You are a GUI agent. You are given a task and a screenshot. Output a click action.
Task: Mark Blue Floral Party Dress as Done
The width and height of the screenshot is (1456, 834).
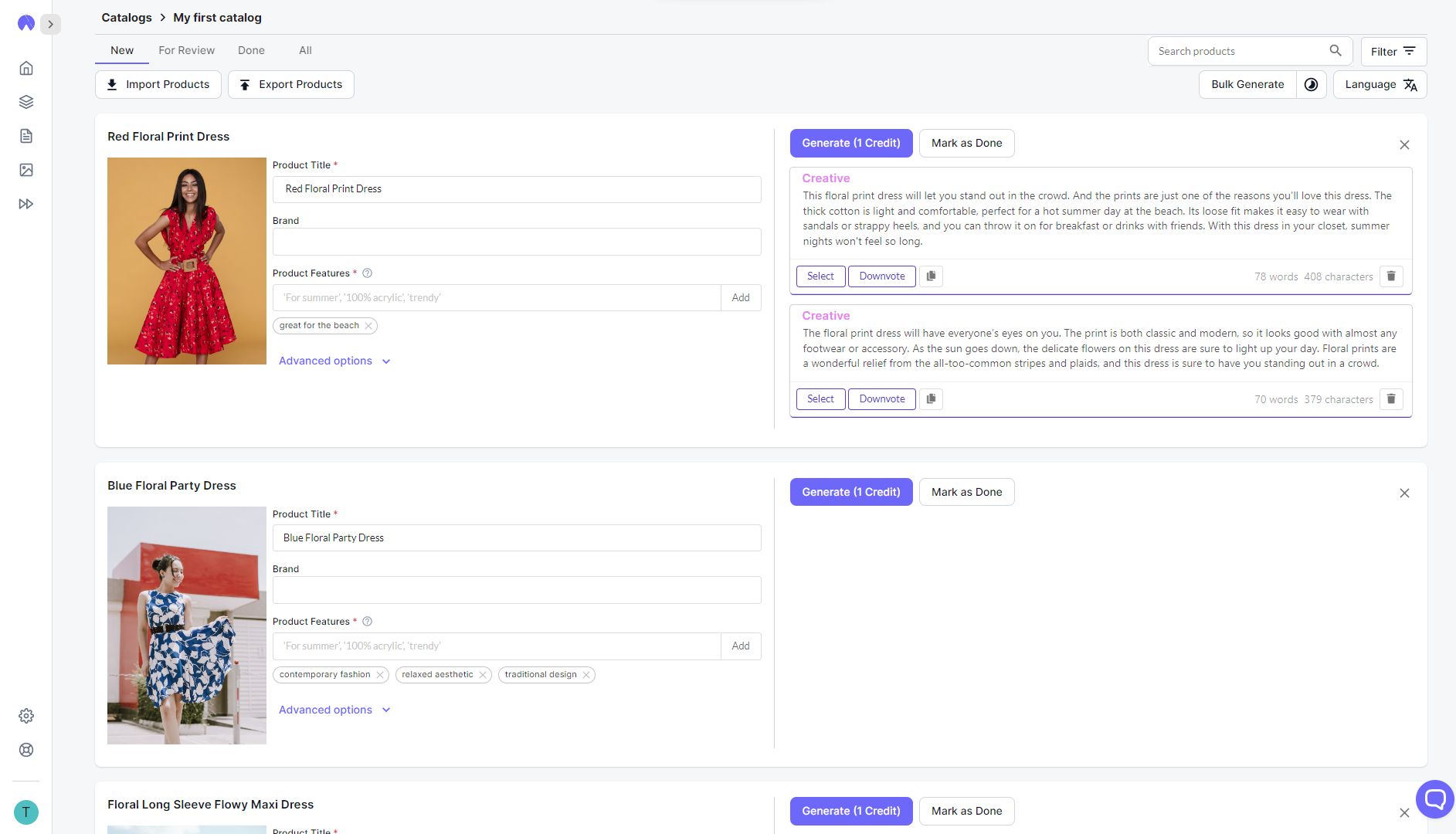[966, 492]
